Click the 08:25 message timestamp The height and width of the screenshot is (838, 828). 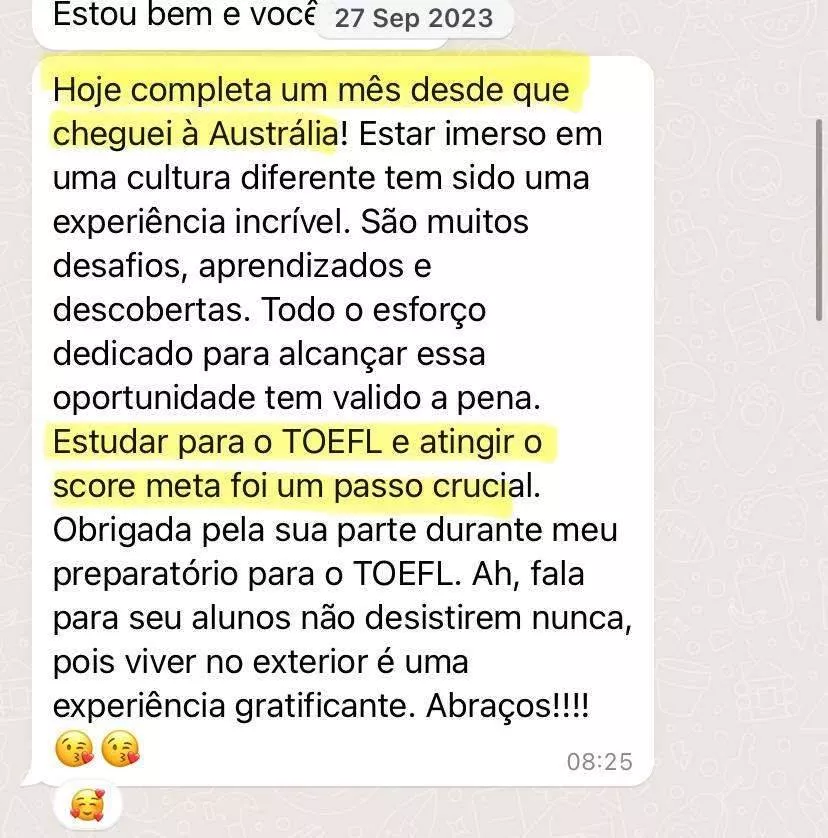(600, 762)
